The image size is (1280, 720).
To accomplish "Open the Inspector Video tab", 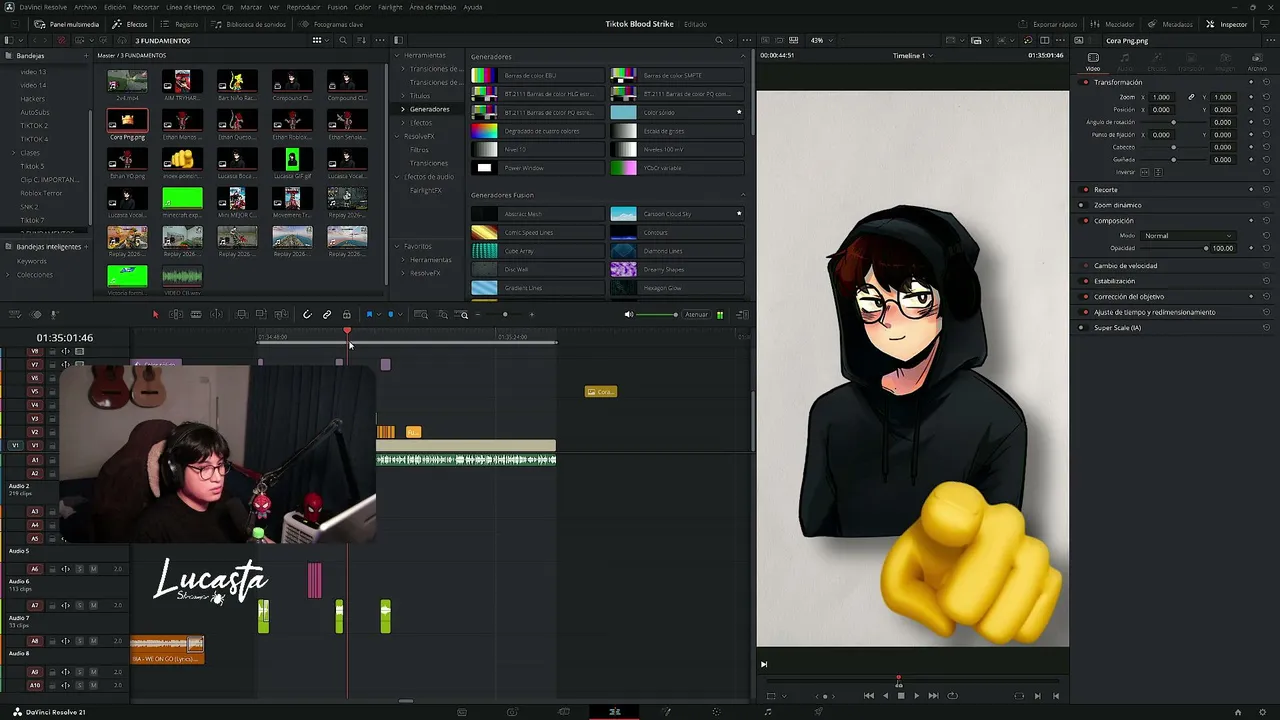I will [1093, 61].
